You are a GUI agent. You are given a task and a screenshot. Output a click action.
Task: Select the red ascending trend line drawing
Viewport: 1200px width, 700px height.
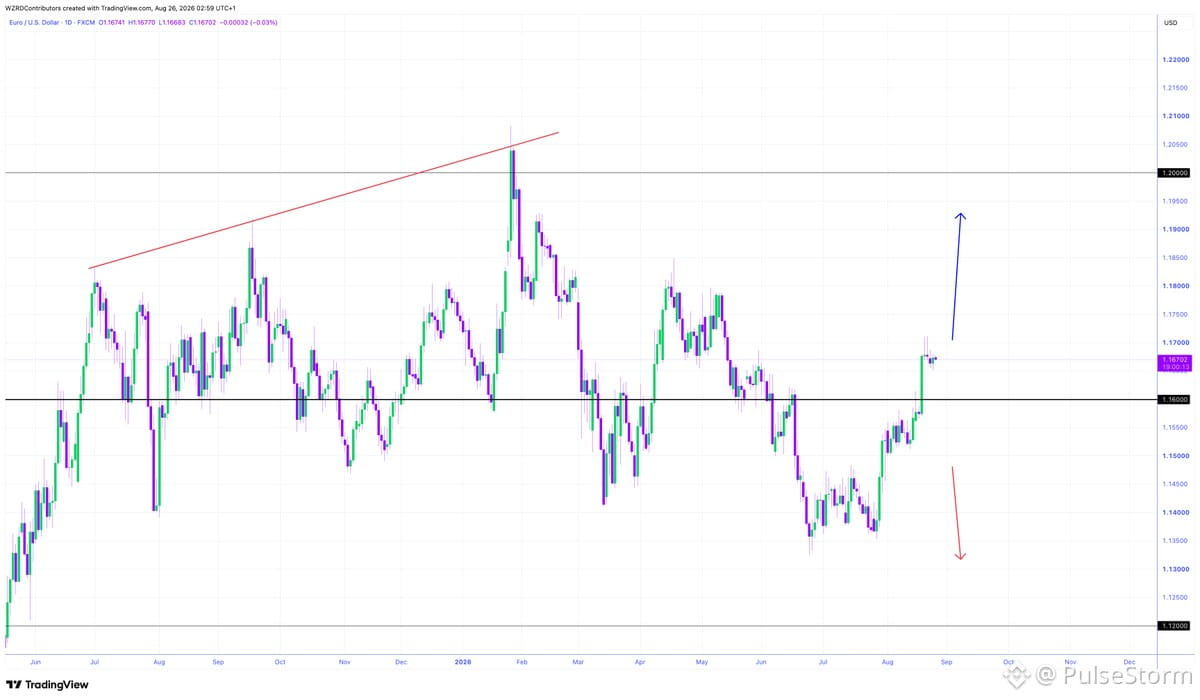[x=323, y=201]
